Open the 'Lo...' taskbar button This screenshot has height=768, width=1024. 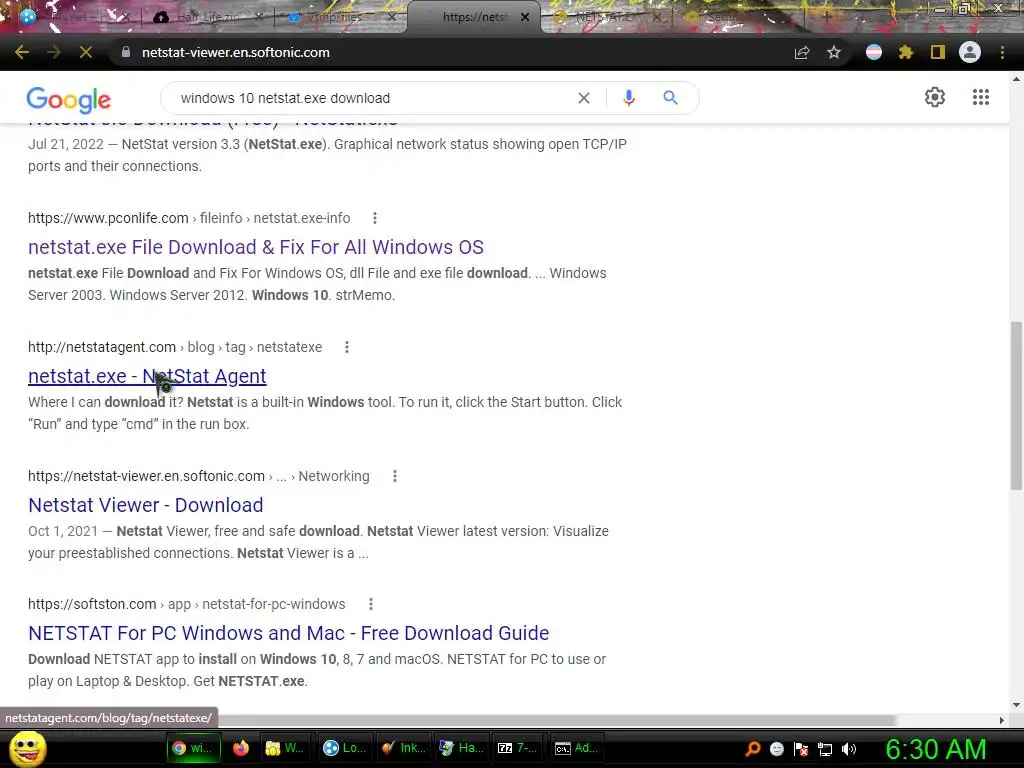click(344, 748)
